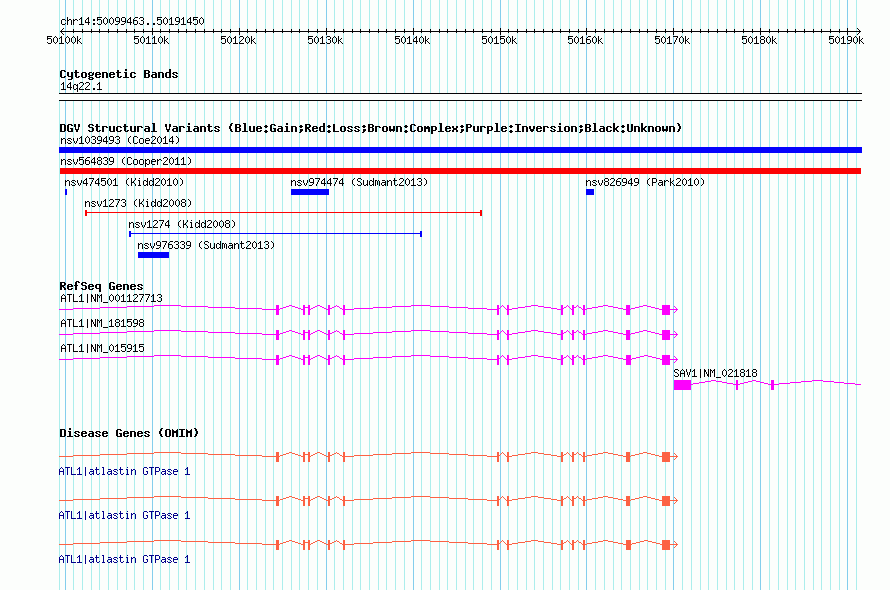Click the nsv1274 (Kidd2008) label

182,224
